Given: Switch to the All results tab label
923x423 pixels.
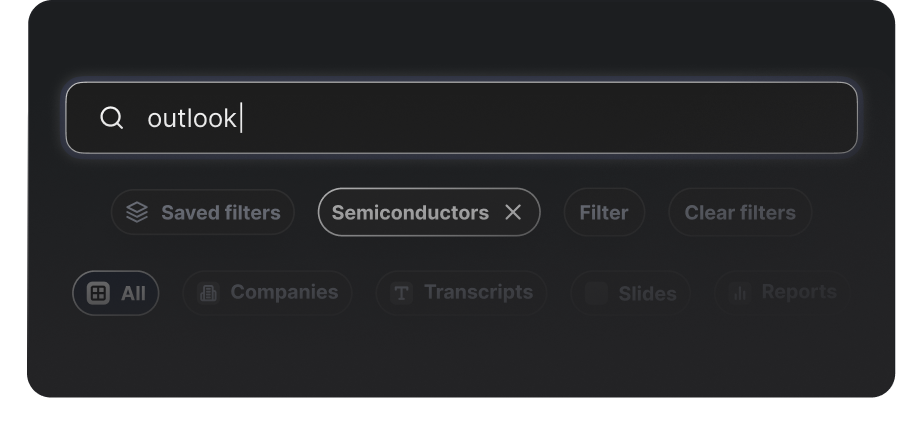Looking at the screenshot, I should pyautogui.click(x=133, y=293).
